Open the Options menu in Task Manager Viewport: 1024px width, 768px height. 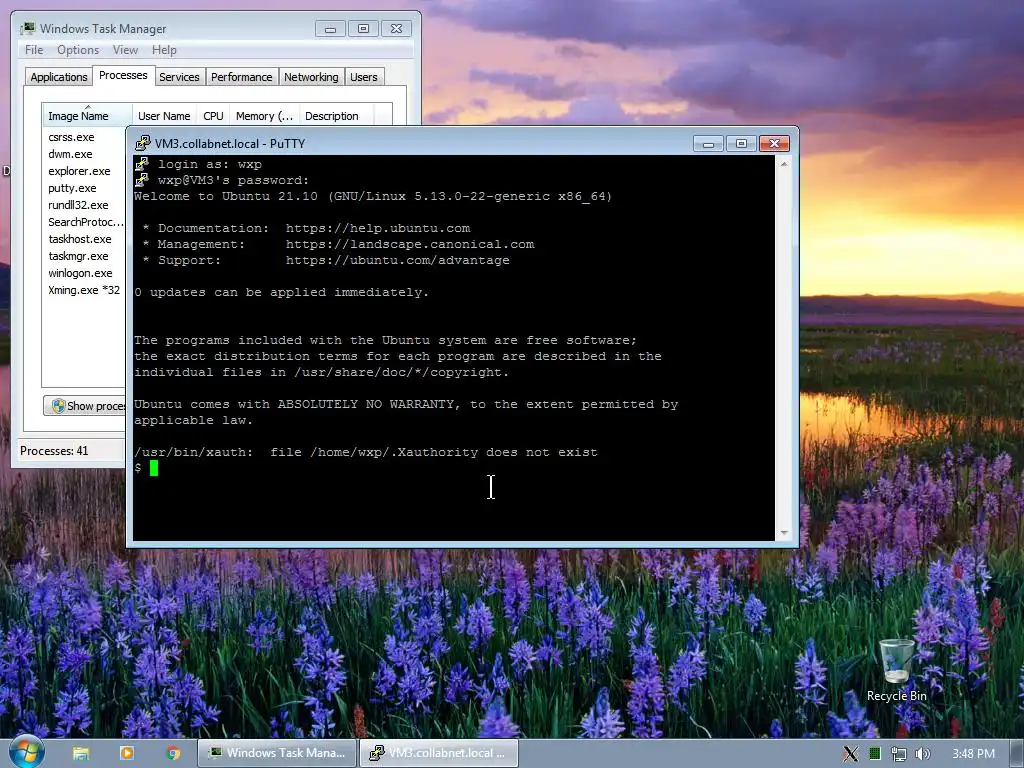click(x=78, y=50)
